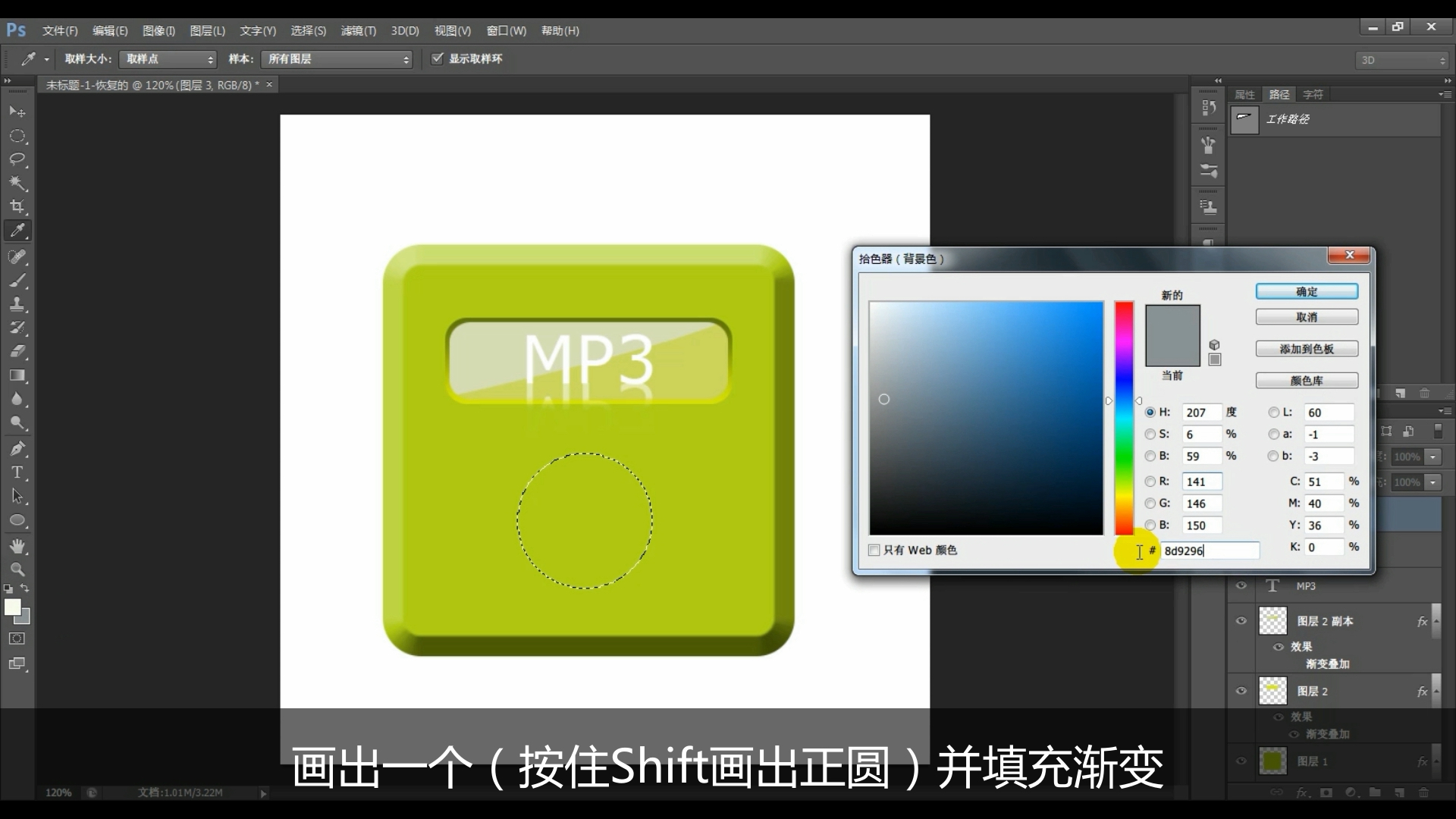Select the Lasso tool

pyautogui.click(x=17, y=159)
